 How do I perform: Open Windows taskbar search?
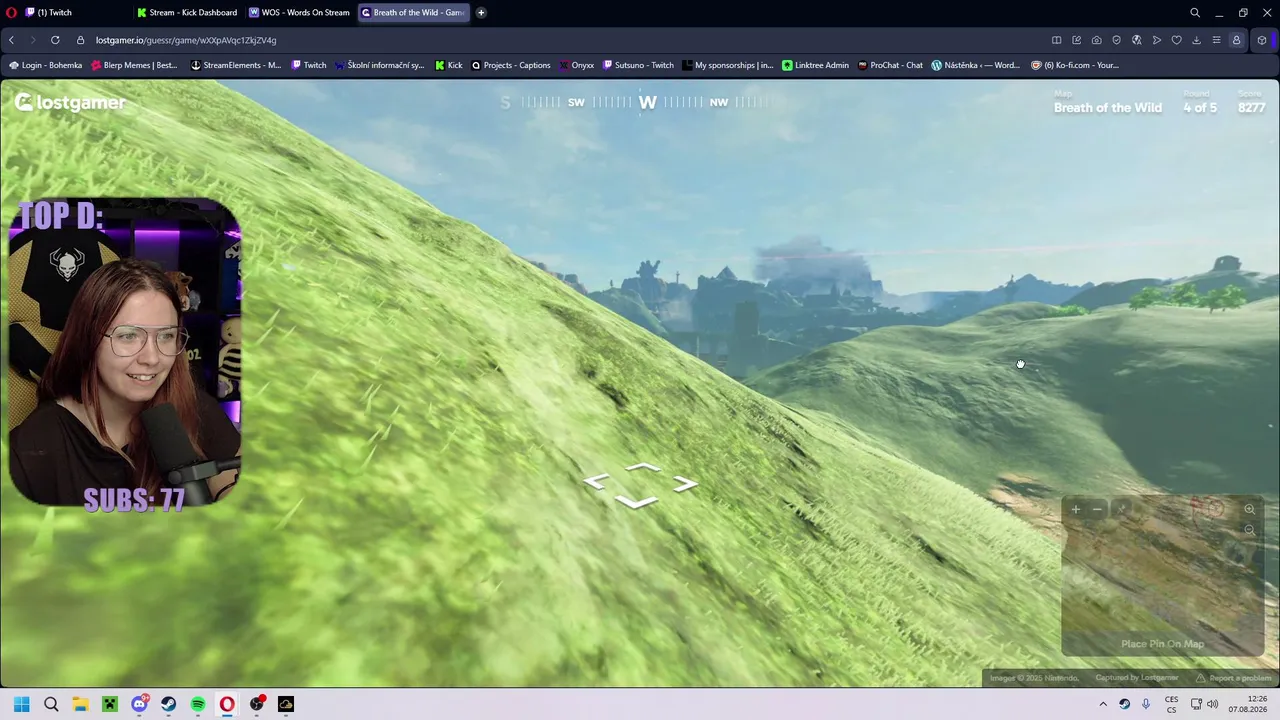pos(51,704)
